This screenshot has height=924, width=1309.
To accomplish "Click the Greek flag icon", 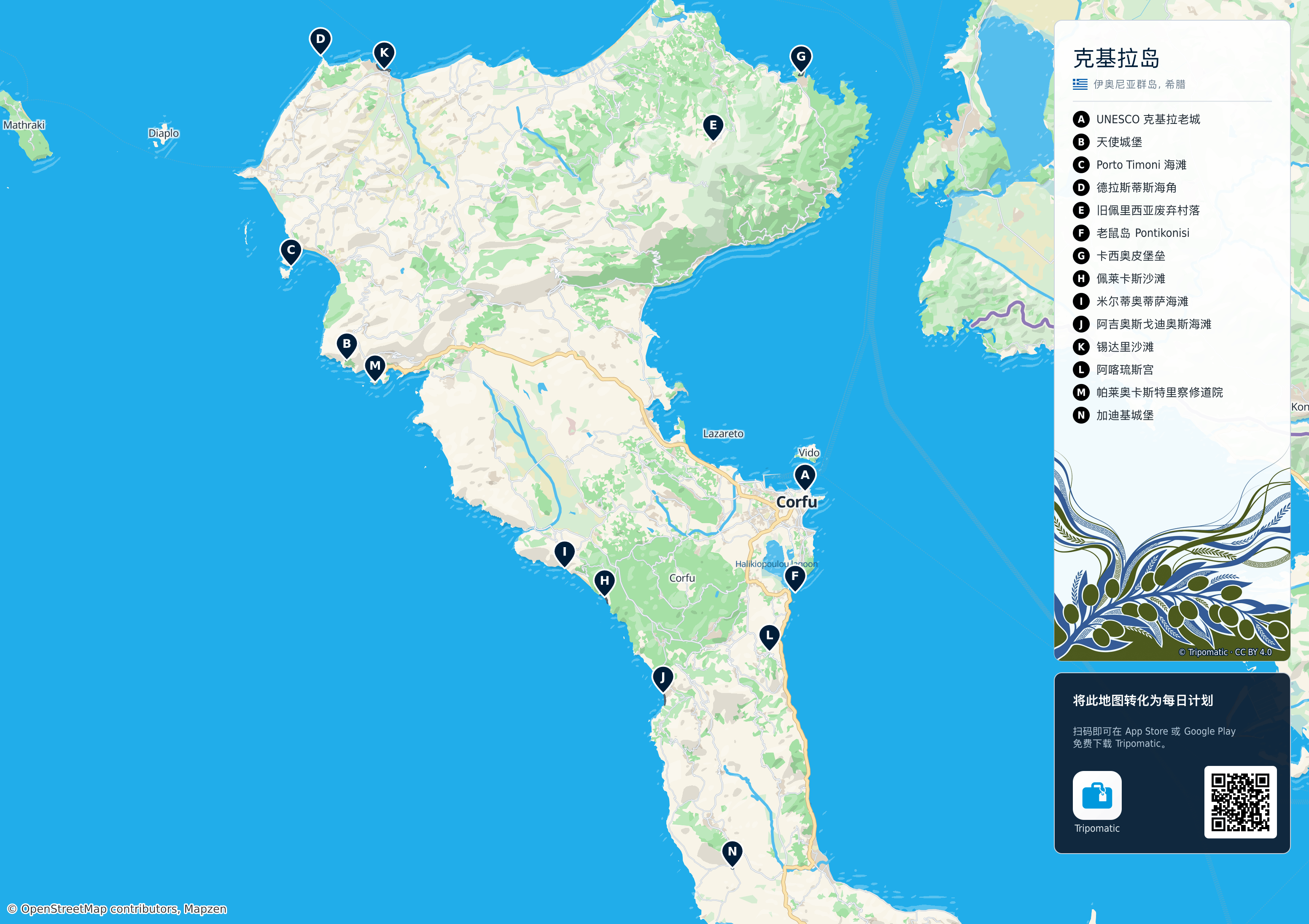I will pos(1080,84).
